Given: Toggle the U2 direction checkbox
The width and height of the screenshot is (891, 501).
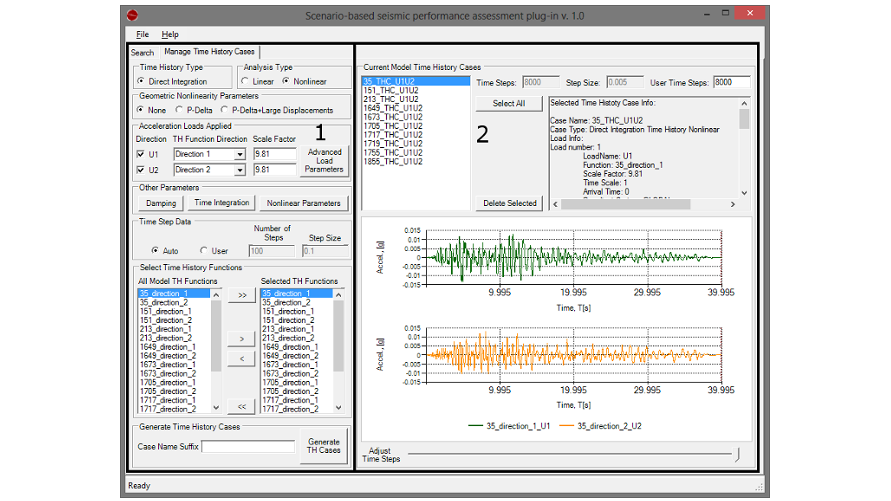Looking at the screenshot, I should 140,170.
